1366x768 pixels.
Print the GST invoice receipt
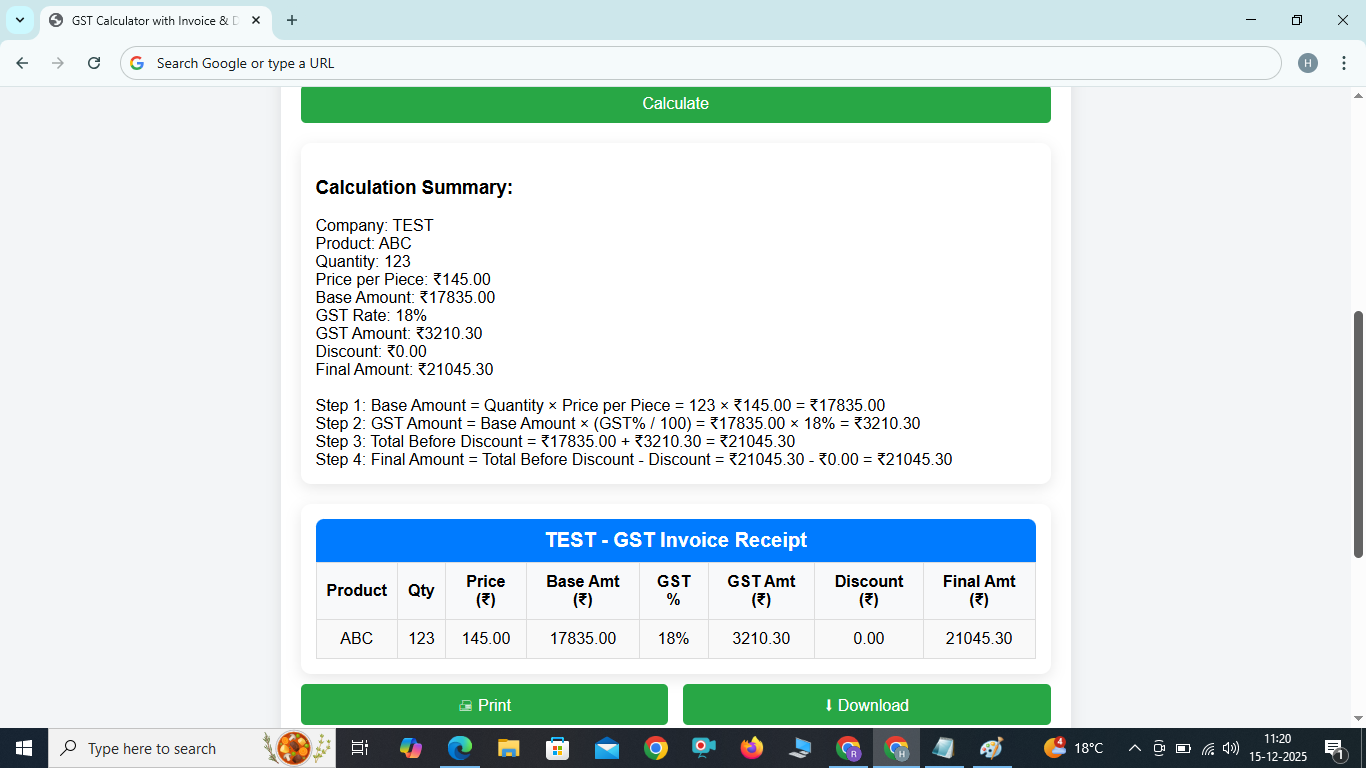point(484,704)
